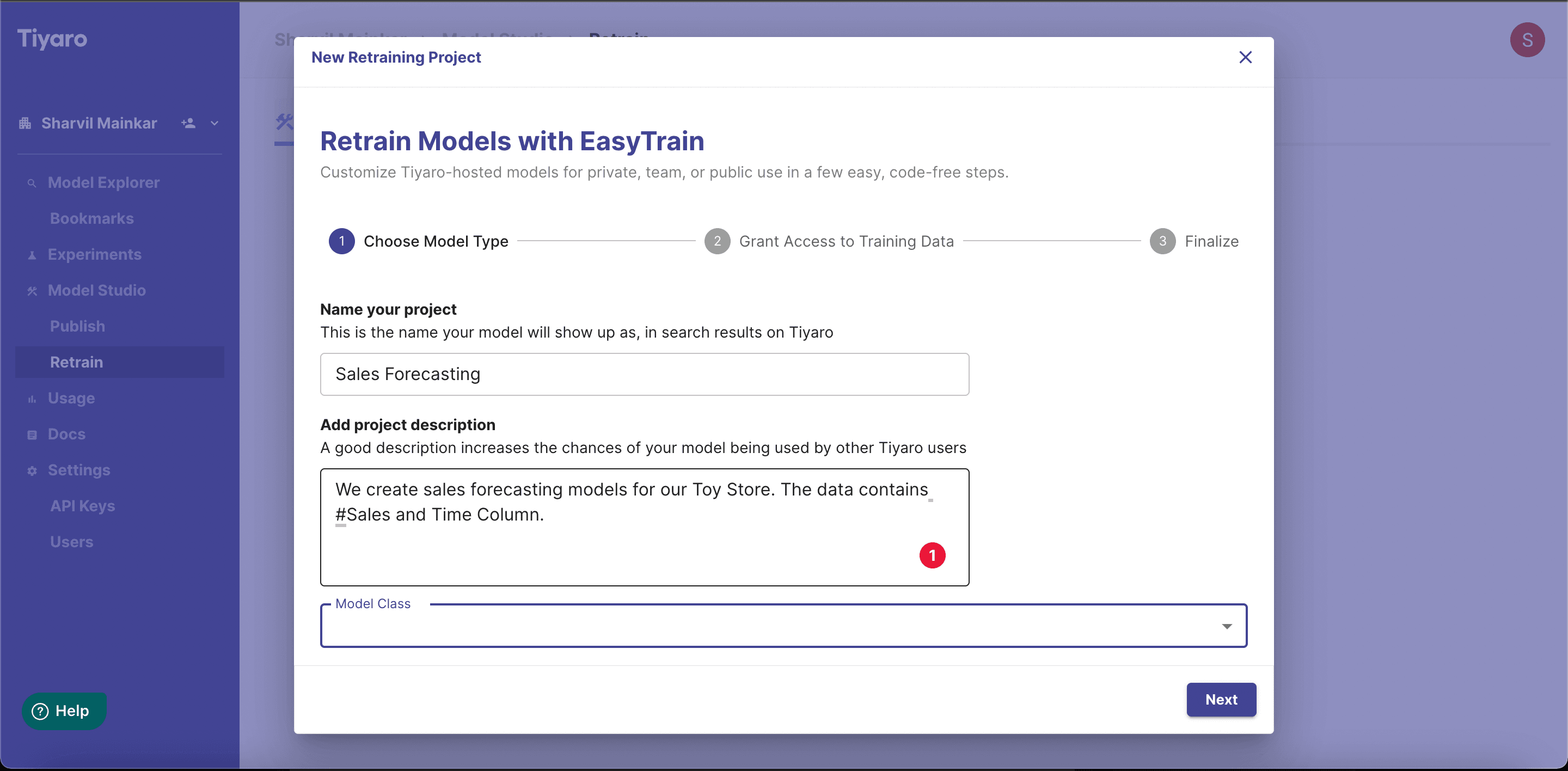This screenshot has width=1568, height=771.
Task: Open the Help widget
Action: coord(64,711)
